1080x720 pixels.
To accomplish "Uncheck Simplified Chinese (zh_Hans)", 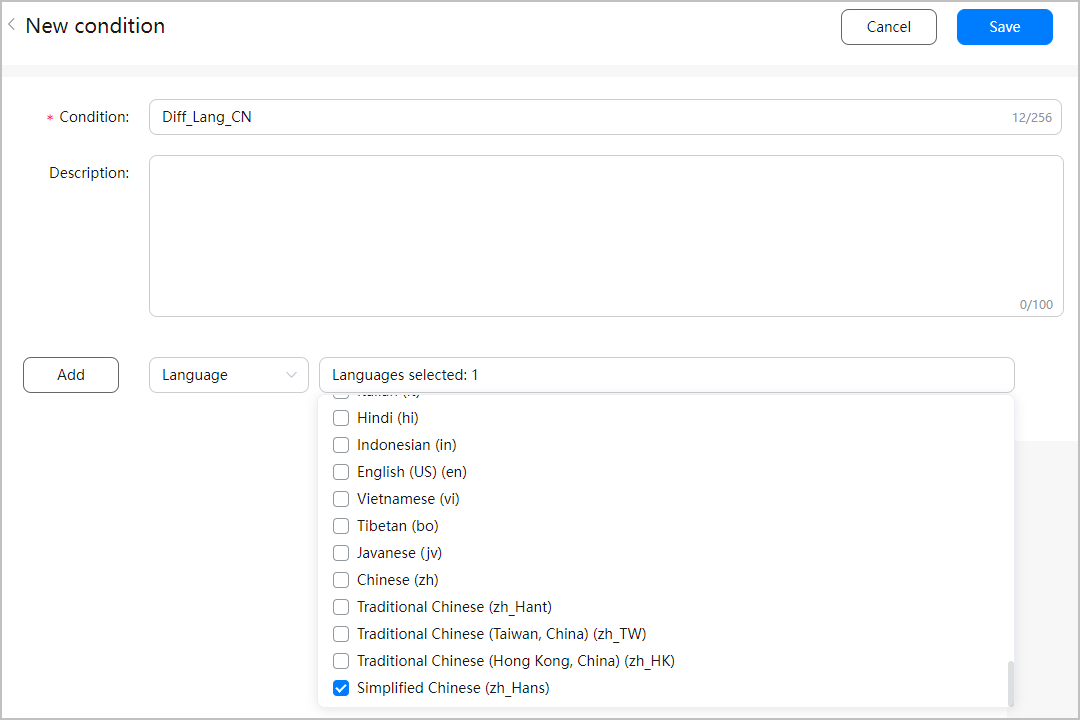I will point(341,687).
